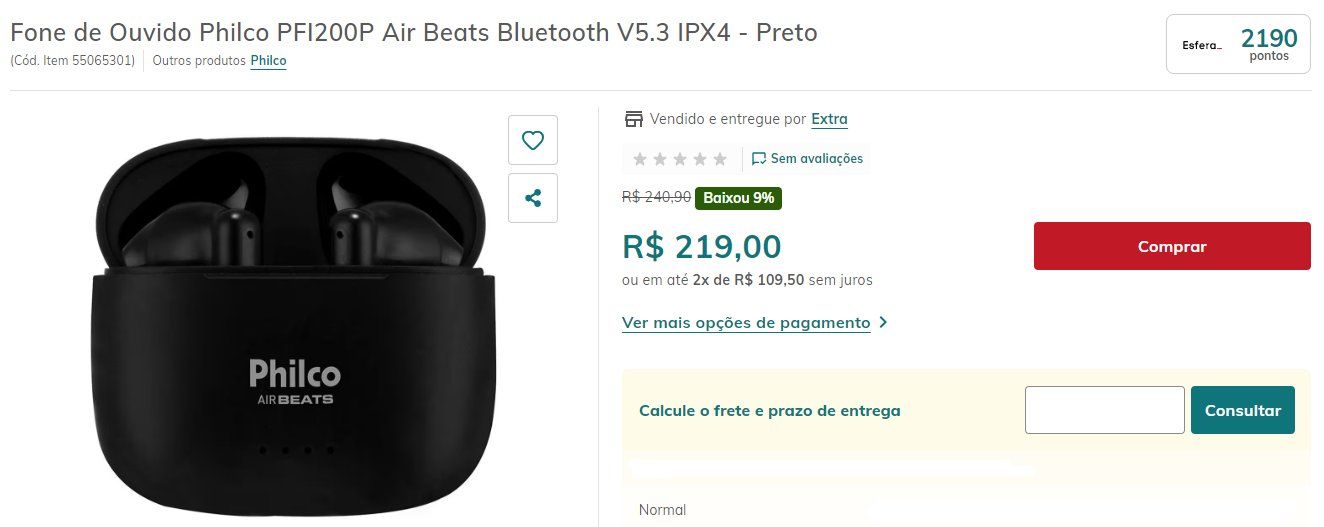Open the Extra seller link
Viewport: 1324px width, 527px height.
click(x=829, y=119)
